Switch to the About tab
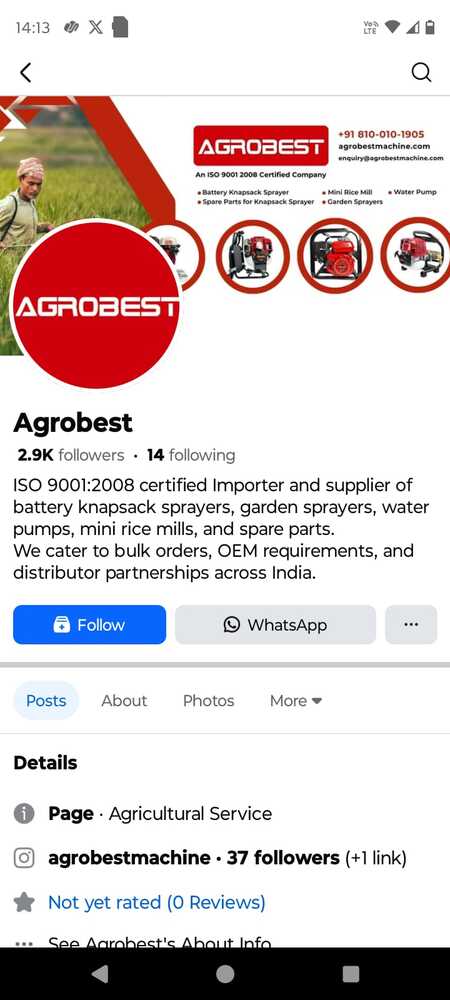 (x=124, y=700)
